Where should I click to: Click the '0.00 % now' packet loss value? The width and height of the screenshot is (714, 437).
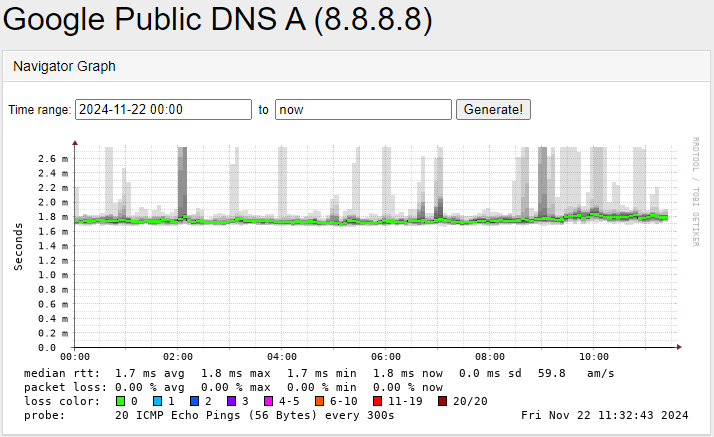(x=408, y=387)
